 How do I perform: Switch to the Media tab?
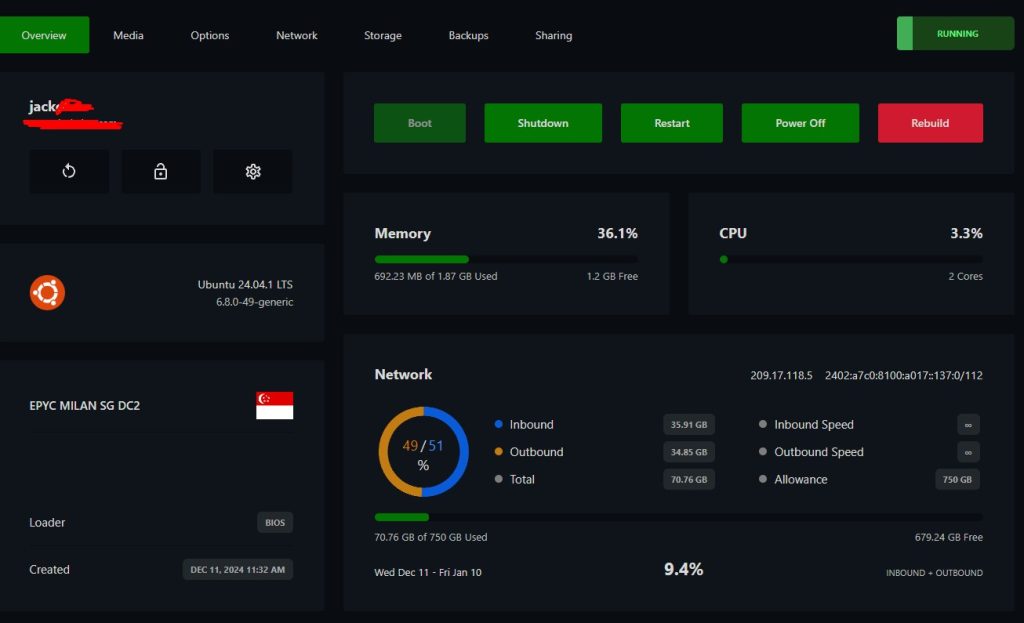point(128,35)
